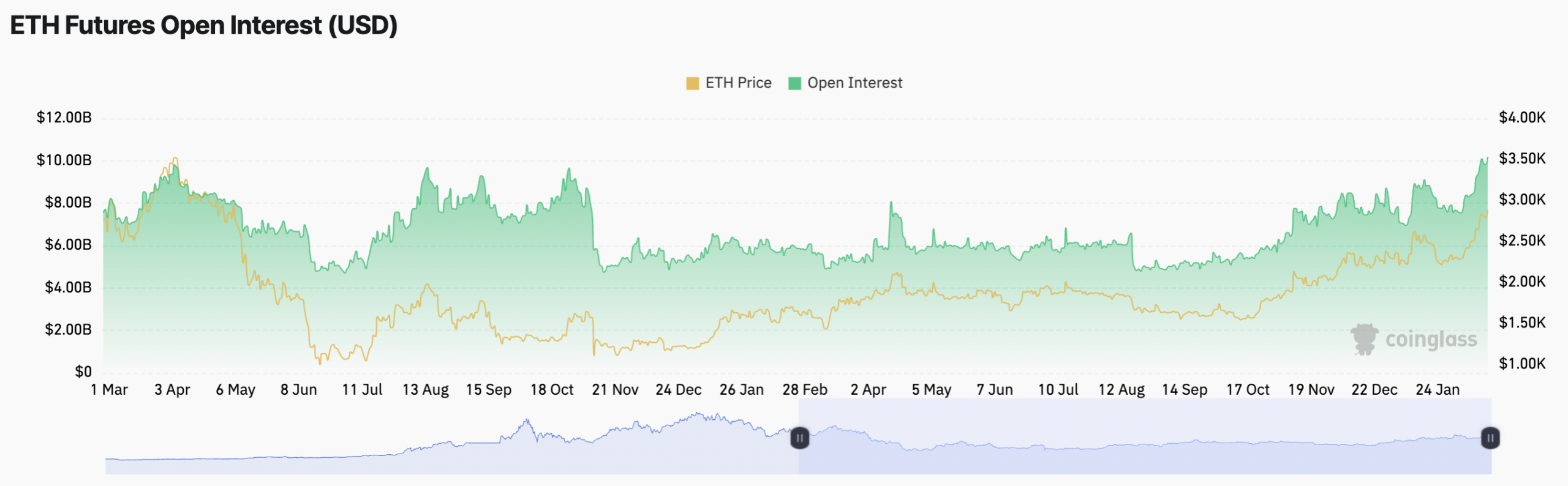Click the coinglass watermark text
This screenshot has height=486, width=1568.
coord(1431,339)
